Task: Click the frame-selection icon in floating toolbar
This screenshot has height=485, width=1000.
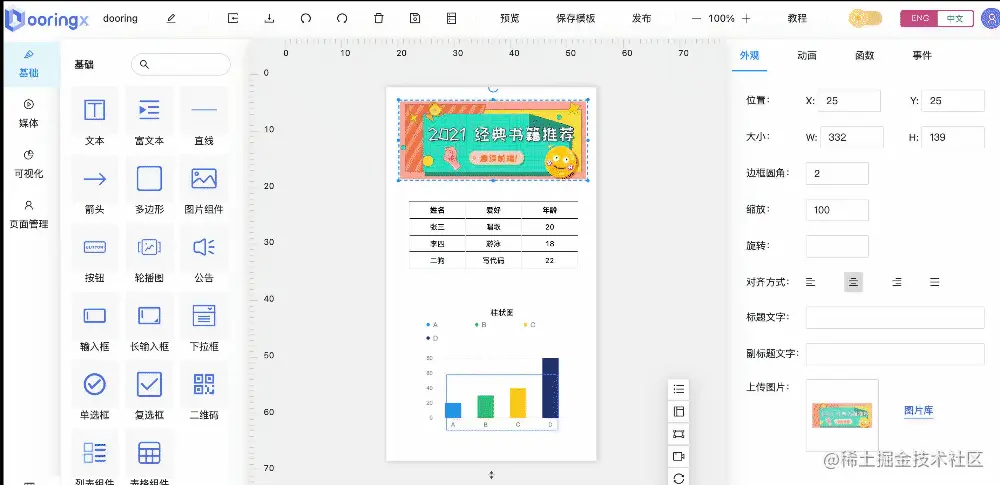Action: (x=679, y=434)
